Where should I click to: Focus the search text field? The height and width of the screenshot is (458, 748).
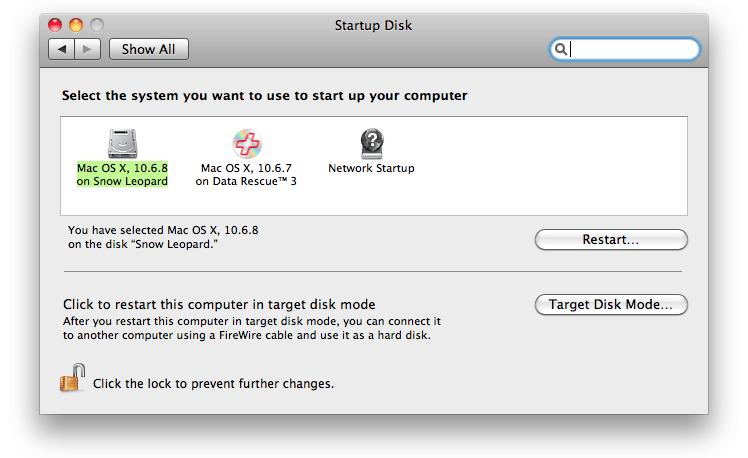tap(632, 49)
